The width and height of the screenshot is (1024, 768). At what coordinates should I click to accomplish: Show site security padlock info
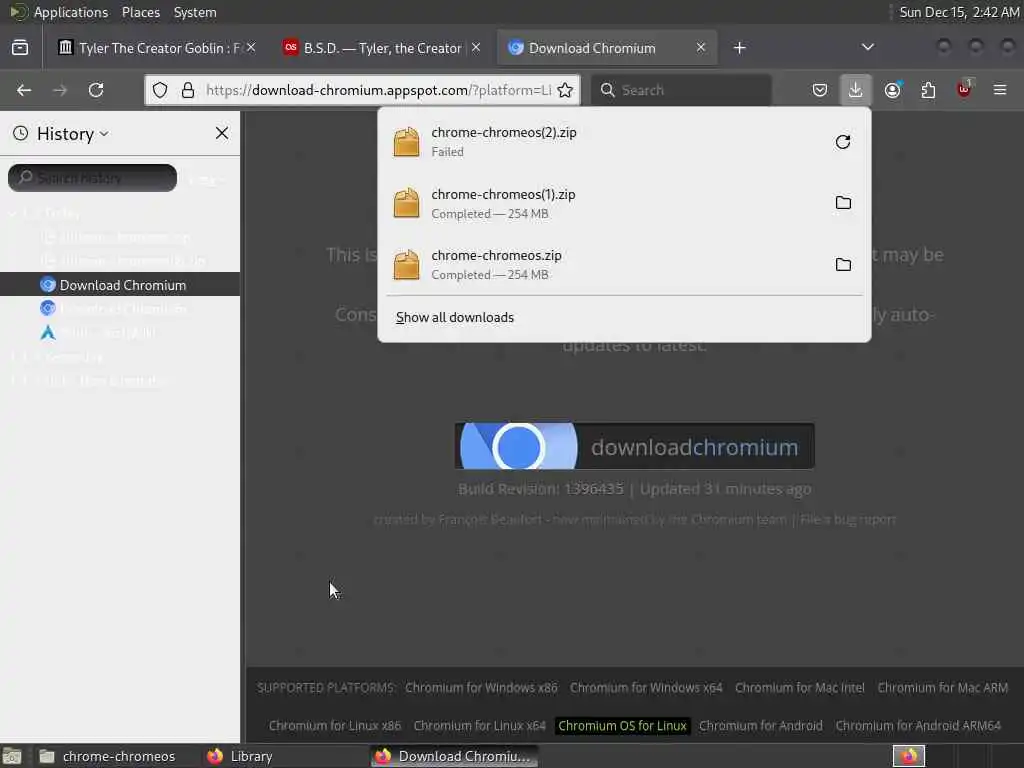[x=188, y=90]
